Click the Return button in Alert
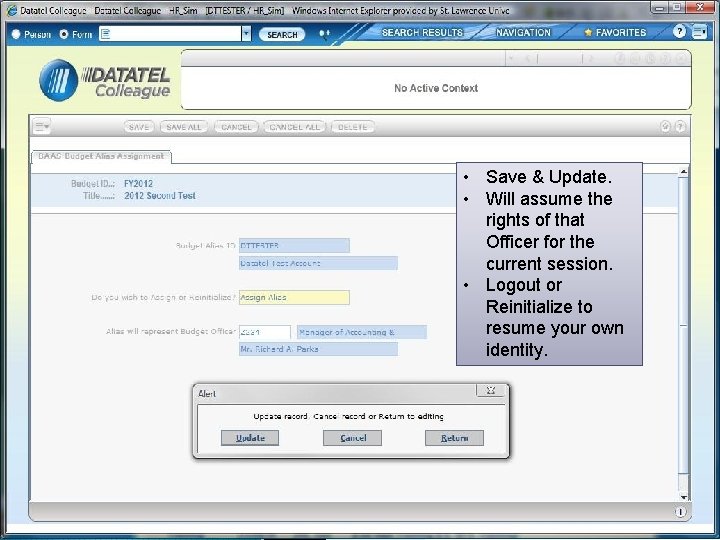The width and height of the screenshot is (720, 540). click(x=454, y=438)
